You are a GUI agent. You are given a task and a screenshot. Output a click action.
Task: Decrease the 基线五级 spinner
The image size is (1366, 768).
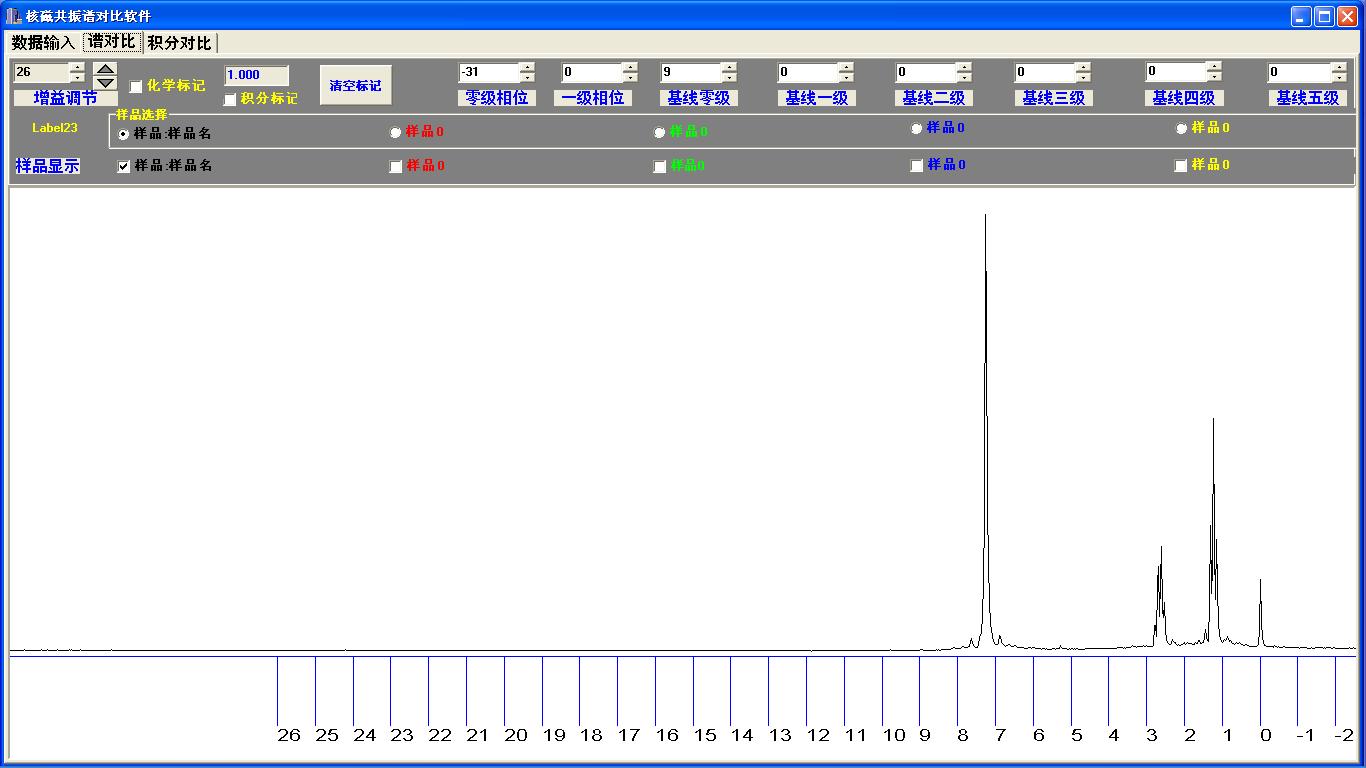click(1339, 77)
